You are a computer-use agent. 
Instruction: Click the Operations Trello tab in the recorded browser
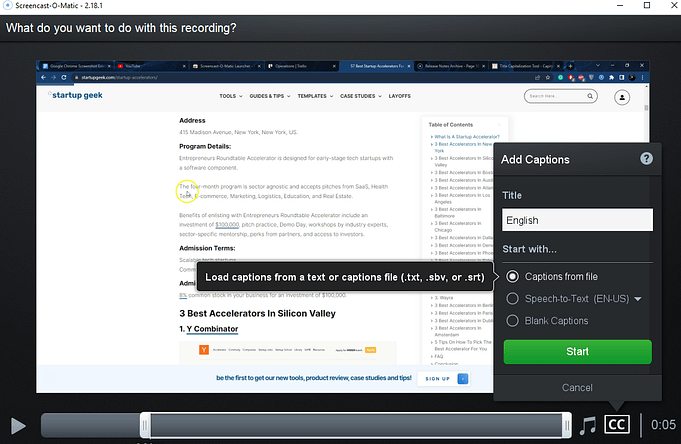pos(302,66)
